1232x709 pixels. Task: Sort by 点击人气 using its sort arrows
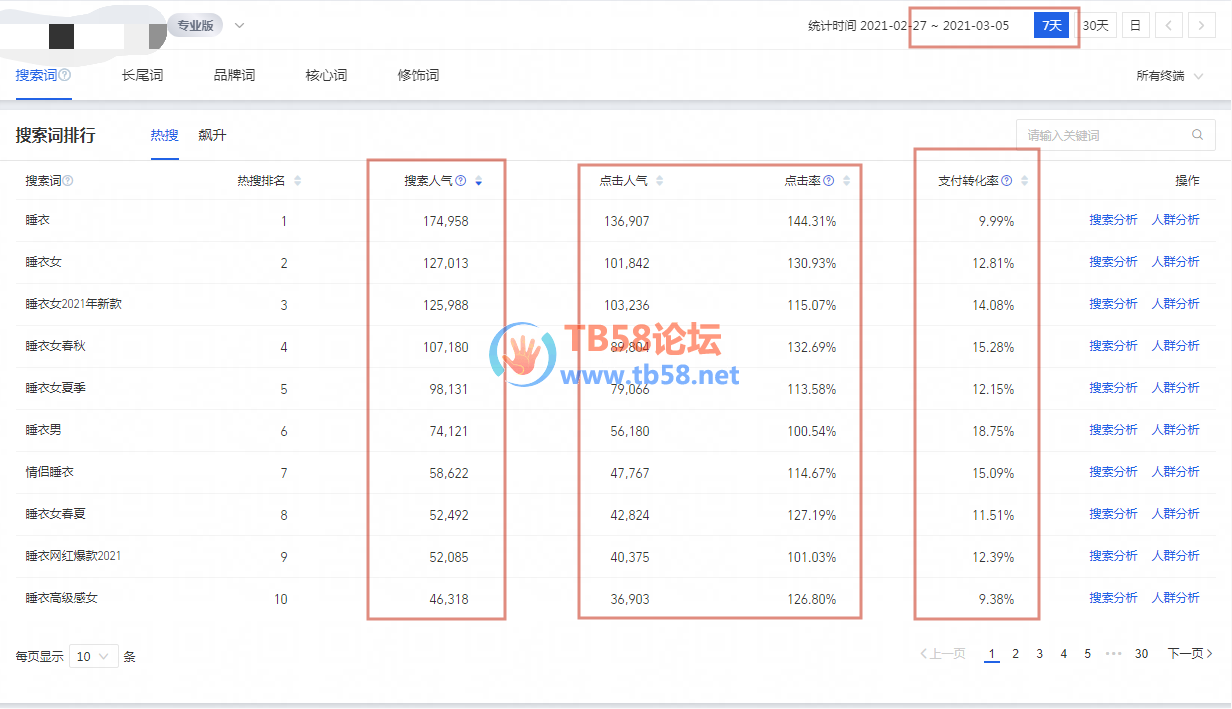pos(659,181)
